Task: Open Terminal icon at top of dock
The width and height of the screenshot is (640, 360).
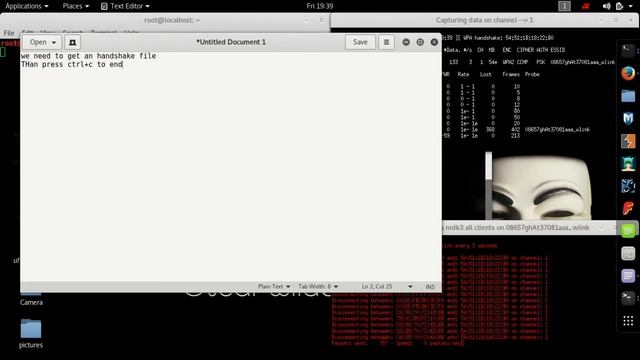Action: (628, 51)
